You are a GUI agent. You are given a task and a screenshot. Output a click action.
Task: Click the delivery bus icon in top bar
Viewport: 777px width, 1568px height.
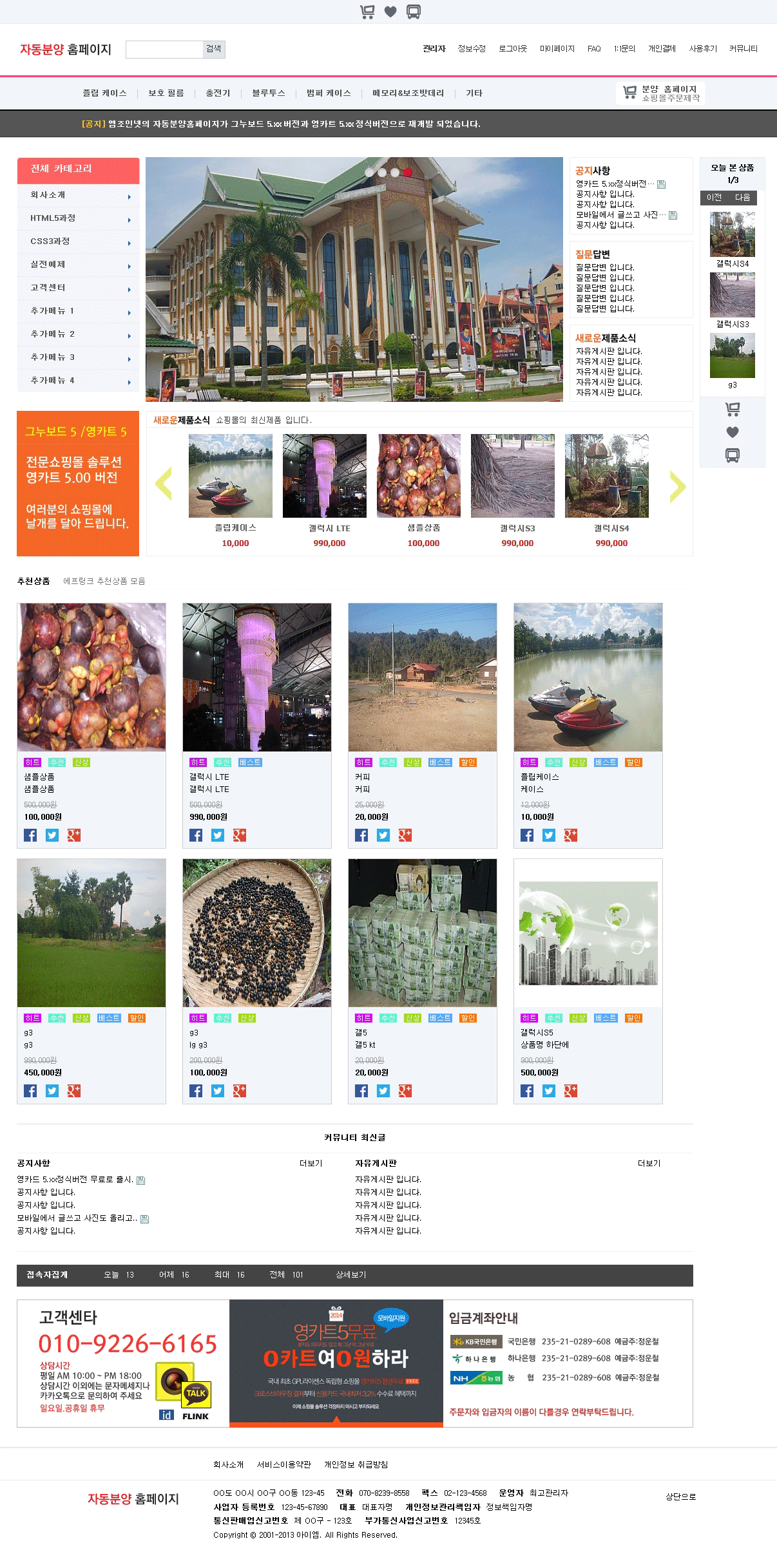click(414, 12)
